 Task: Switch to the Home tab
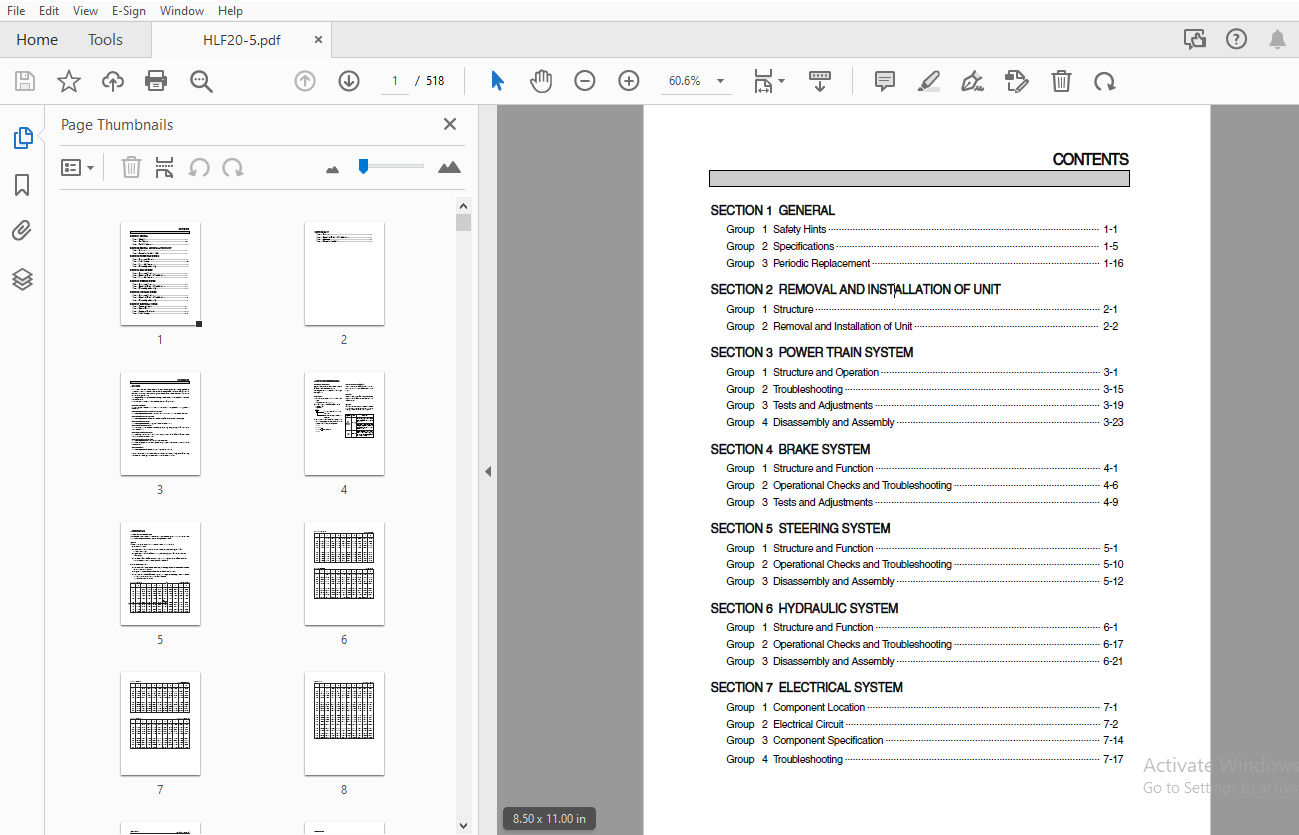click(x=37, y=40)
